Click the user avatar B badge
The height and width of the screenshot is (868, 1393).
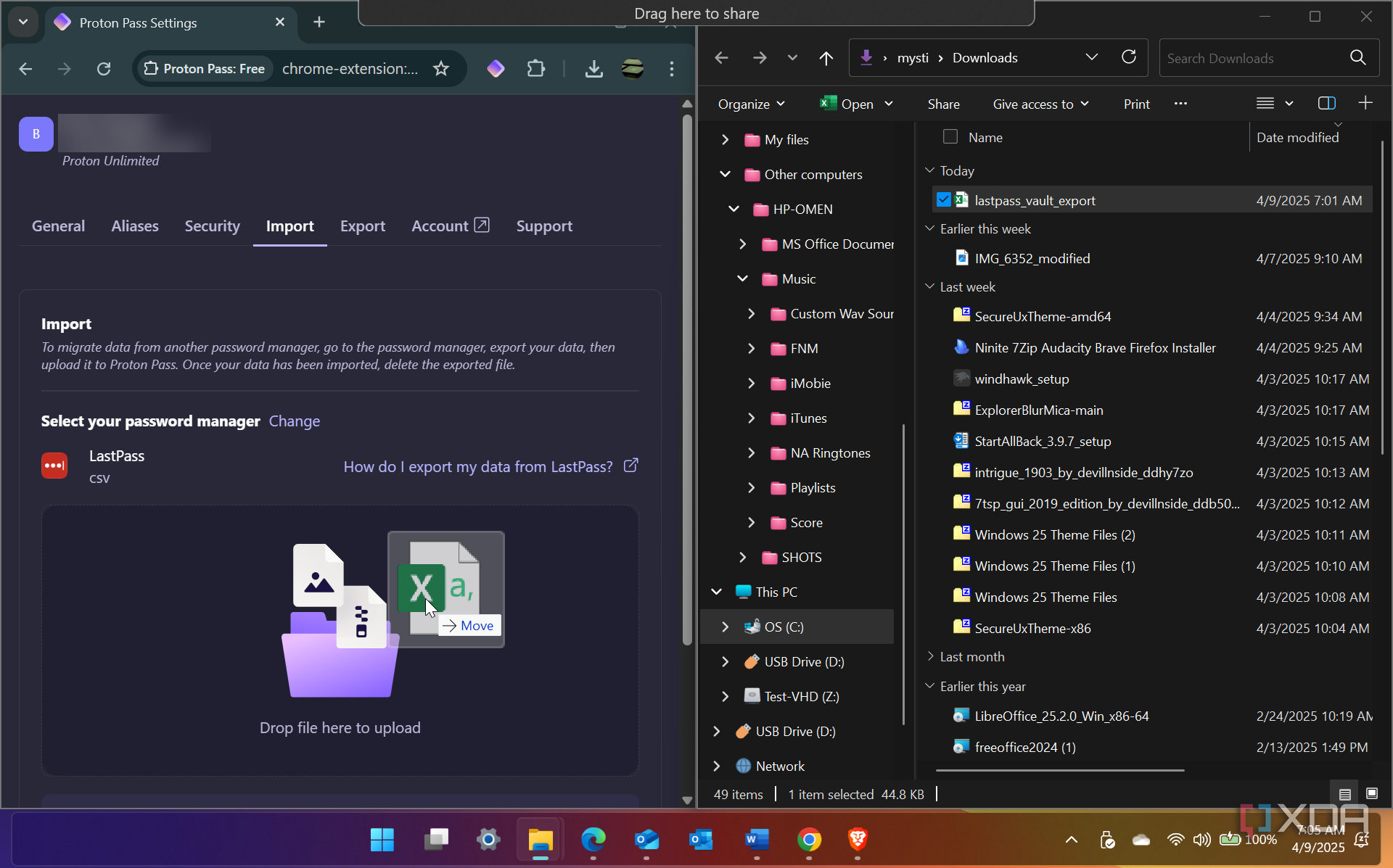(x=36, y=134)
